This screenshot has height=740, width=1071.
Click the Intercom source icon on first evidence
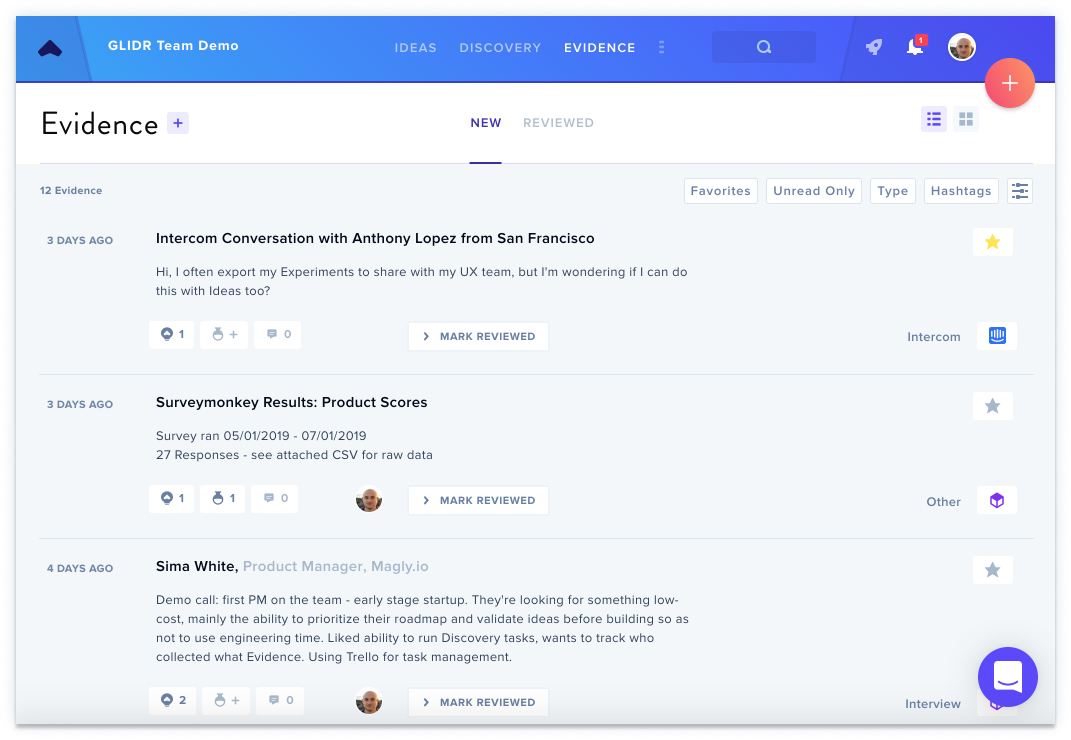pyautogui.click(x=997, y=335)
